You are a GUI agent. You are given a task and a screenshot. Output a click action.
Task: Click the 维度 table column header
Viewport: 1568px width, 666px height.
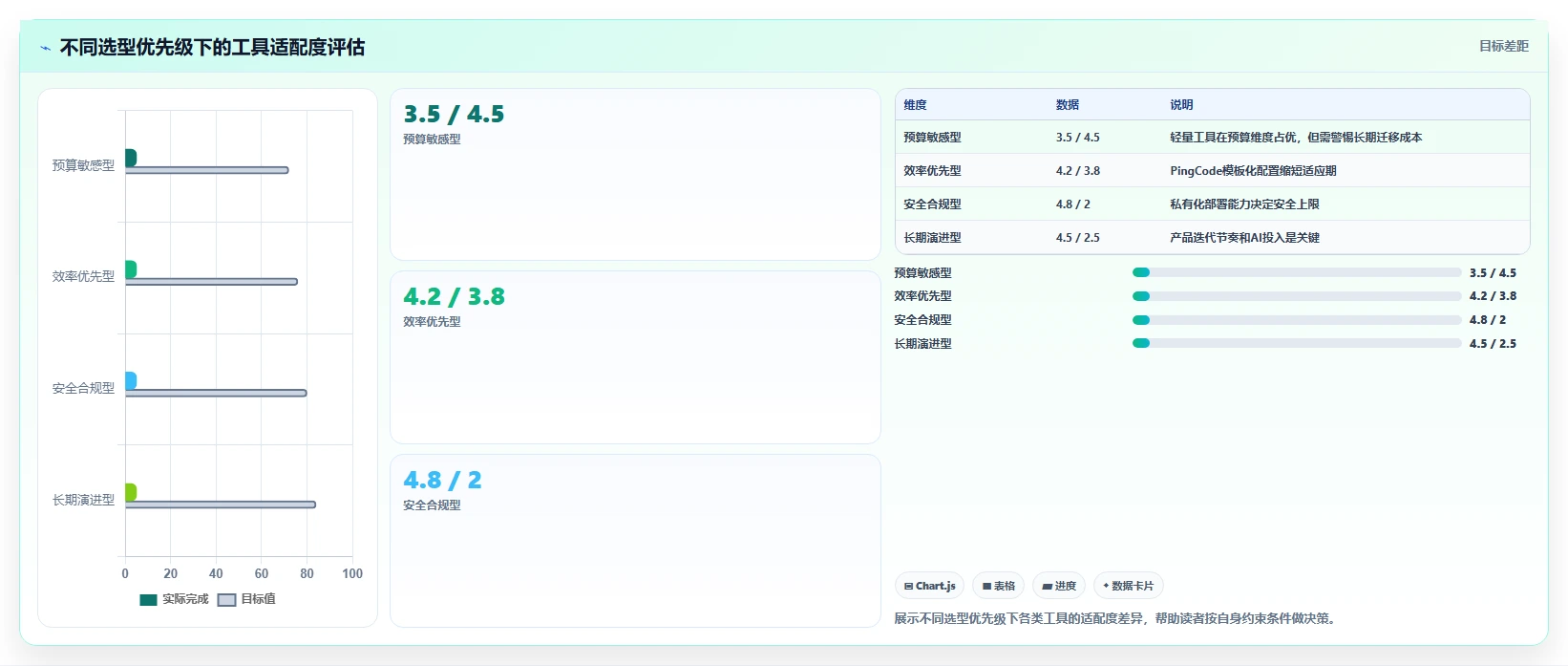[x=915, y=105]
